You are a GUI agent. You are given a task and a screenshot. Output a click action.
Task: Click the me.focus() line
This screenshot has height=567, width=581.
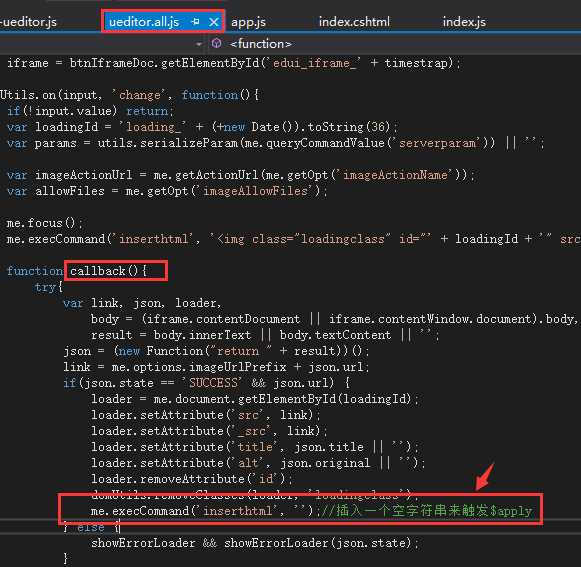tap(44, 223)
